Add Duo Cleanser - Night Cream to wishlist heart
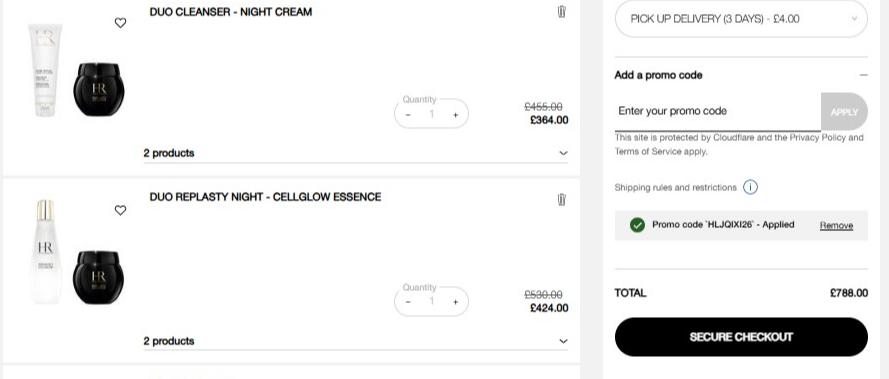Image resolution: width=889 pixels, height=379 pixels. tap(120, 23)
